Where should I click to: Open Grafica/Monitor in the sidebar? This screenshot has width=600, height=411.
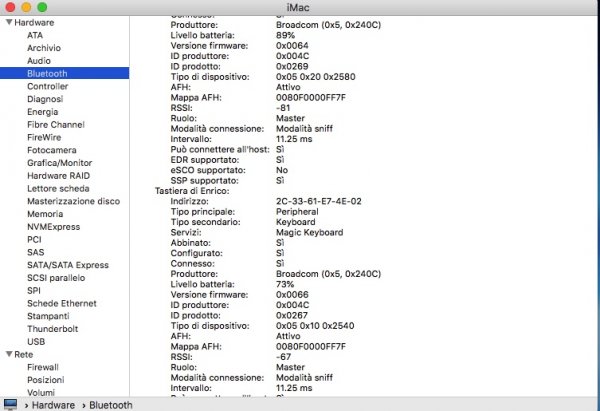pyautogui.click(x=59, y=163)
